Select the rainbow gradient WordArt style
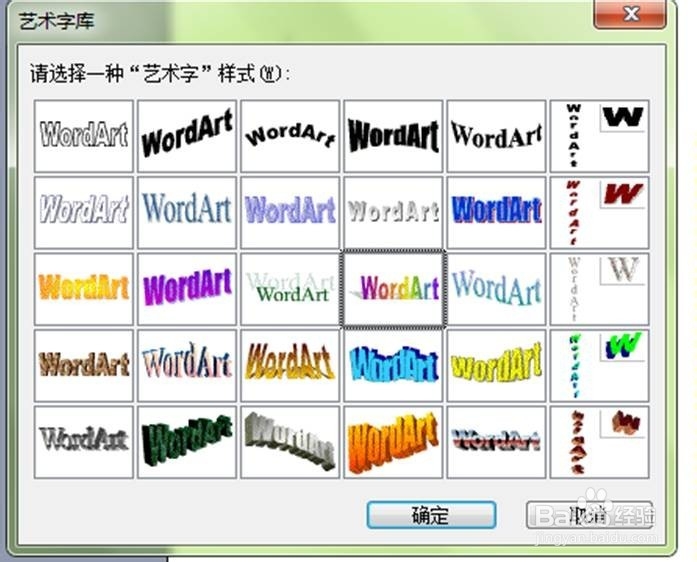 tap(393, 289)
